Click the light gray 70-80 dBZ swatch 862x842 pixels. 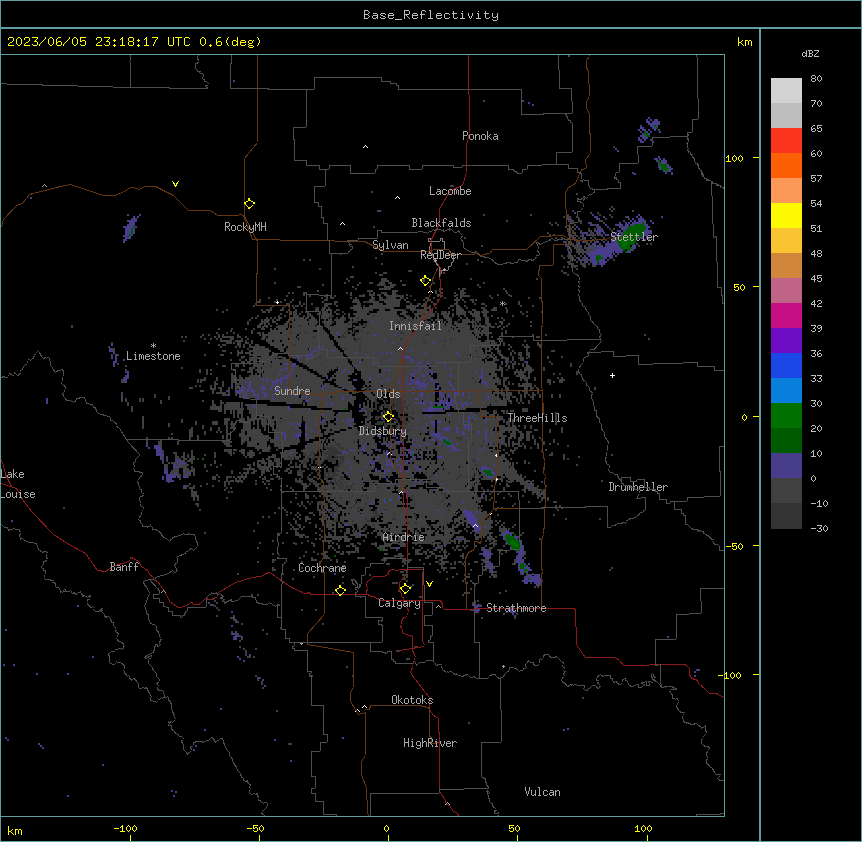[786, 90]
